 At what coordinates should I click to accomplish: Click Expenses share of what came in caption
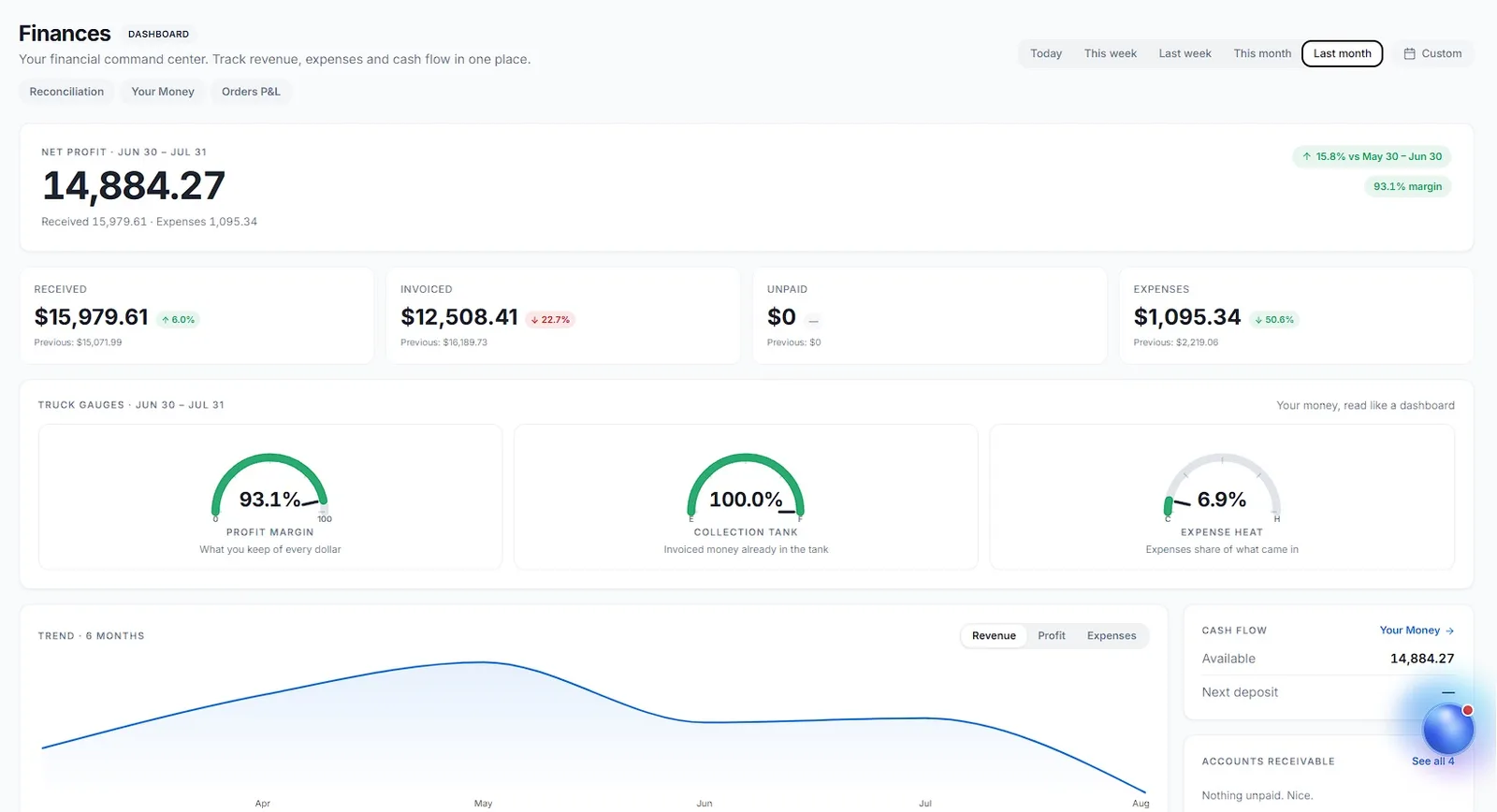[x=1222, y=550]
